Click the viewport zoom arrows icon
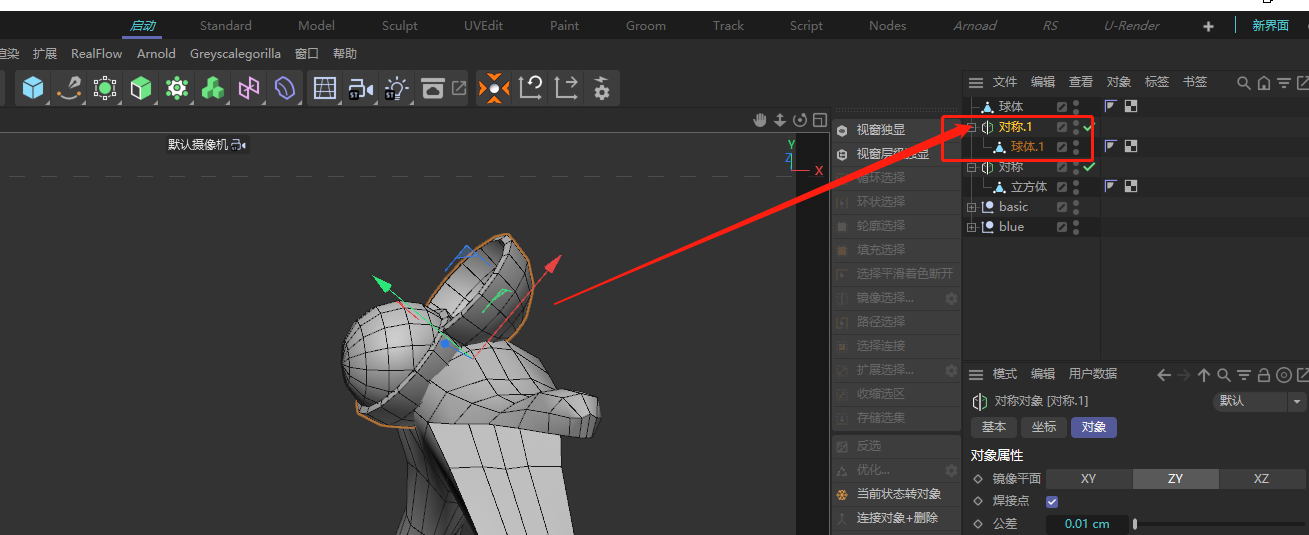 tap(780, 121)
